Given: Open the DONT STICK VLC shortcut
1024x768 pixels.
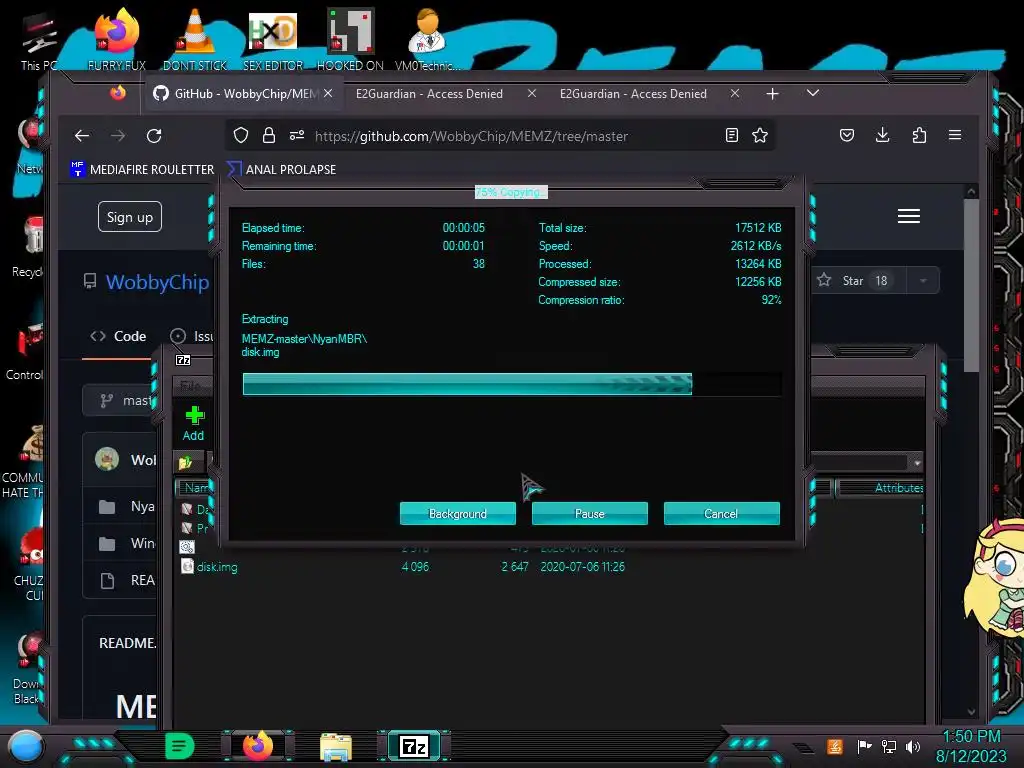Looking at the screenshot, I should tap(195, 39).
